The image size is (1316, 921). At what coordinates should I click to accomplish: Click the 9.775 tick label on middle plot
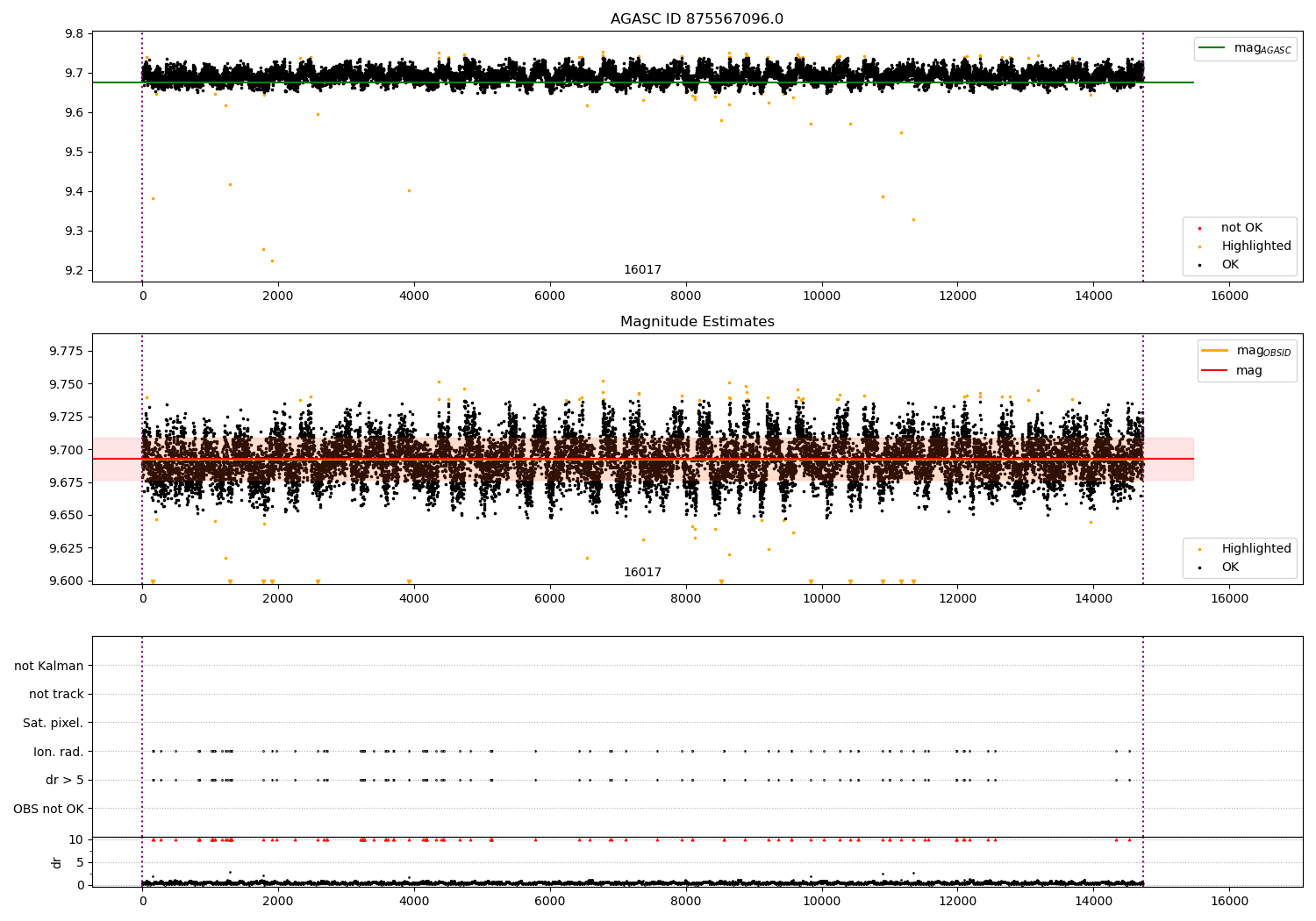64,351
